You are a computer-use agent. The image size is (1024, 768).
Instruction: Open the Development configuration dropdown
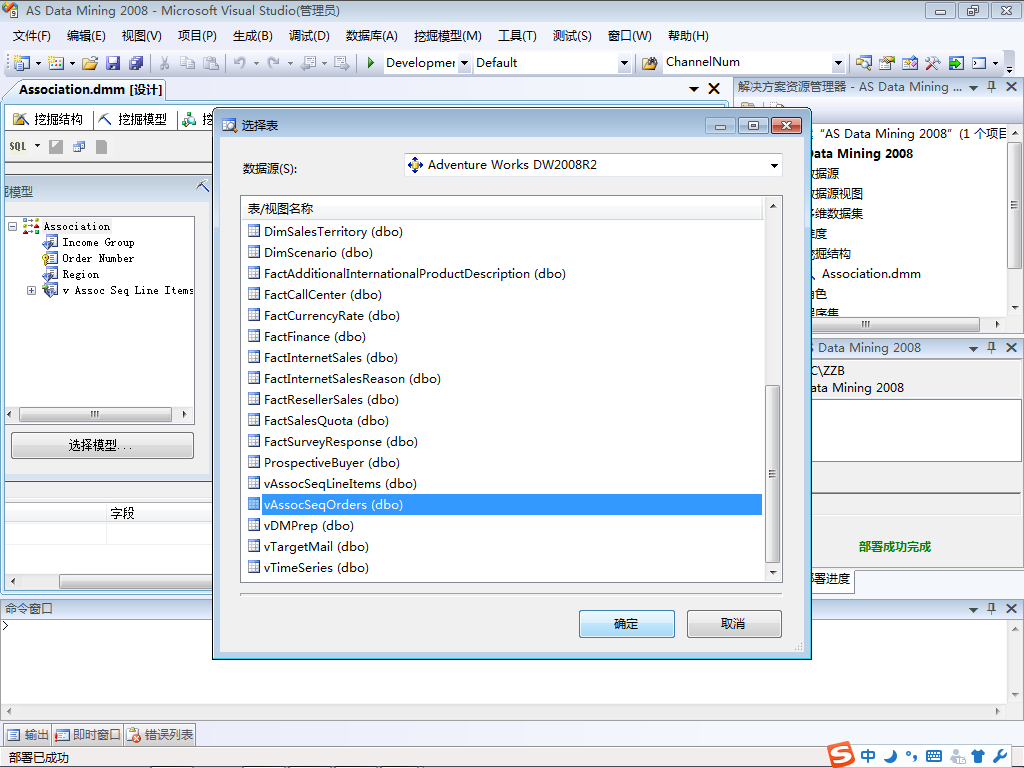tap(464, 63)
